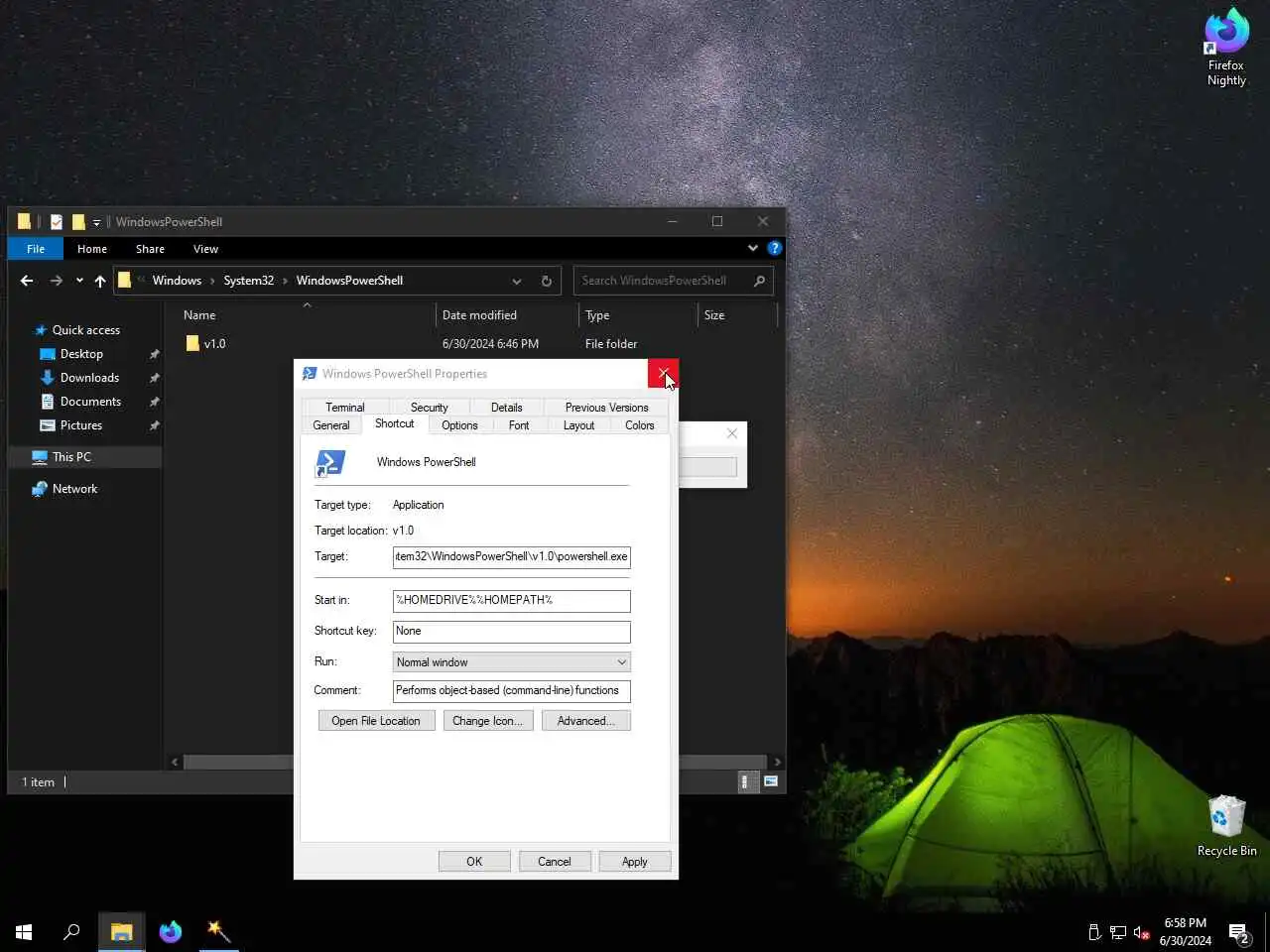Click the New folder quick access toolbar icon
This screenshot has width=1270, height=952.
point(78,222)
